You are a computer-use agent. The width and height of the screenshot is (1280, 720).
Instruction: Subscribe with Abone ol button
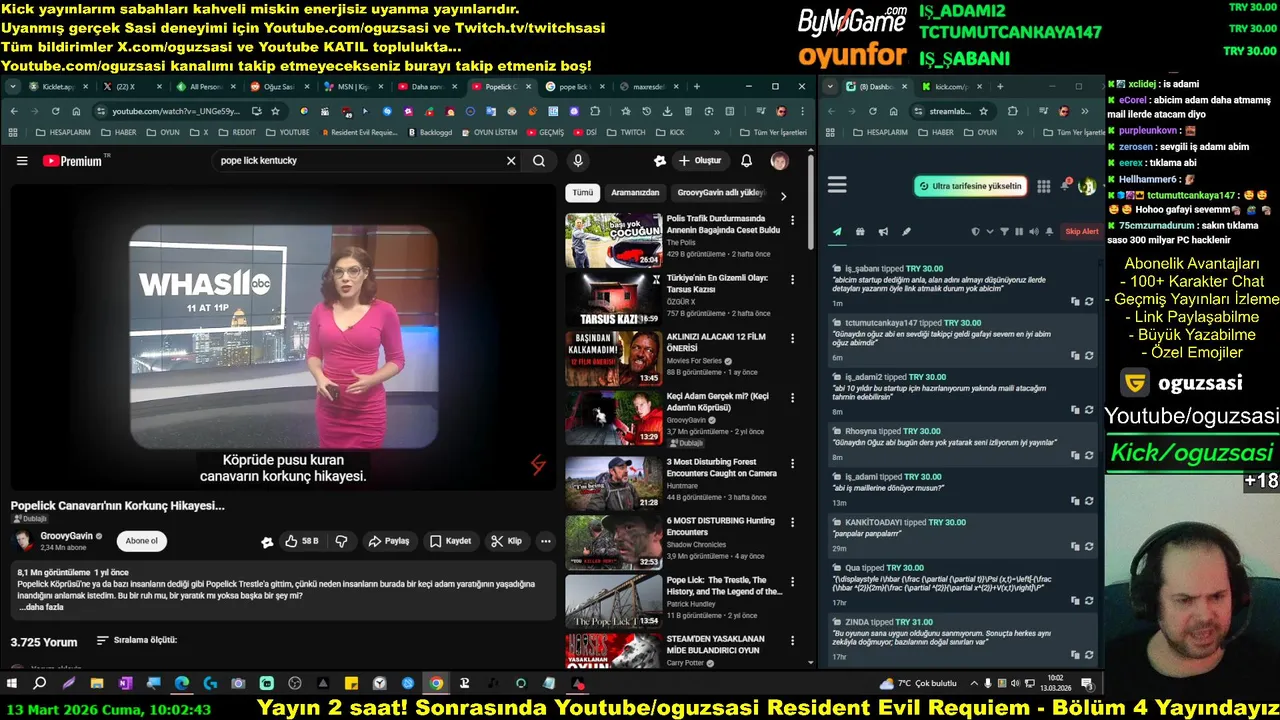[141, 541]
